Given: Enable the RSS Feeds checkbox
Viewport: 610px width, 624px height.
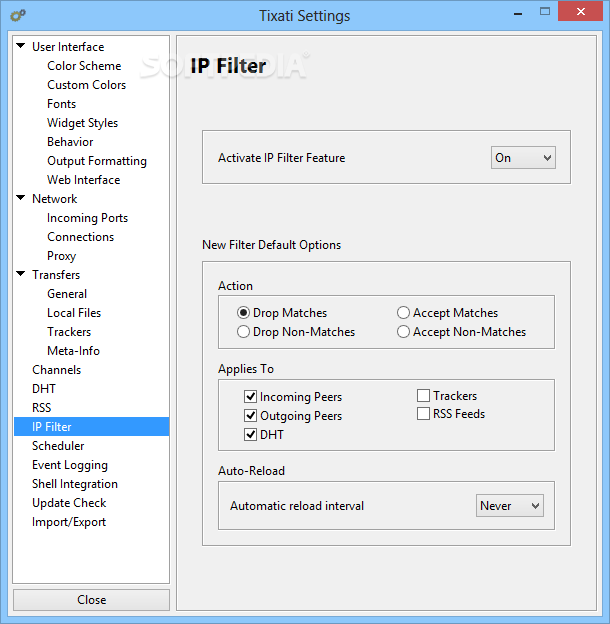Looking at the screenshot, I should pyautogui.click(x=423, y=413).
